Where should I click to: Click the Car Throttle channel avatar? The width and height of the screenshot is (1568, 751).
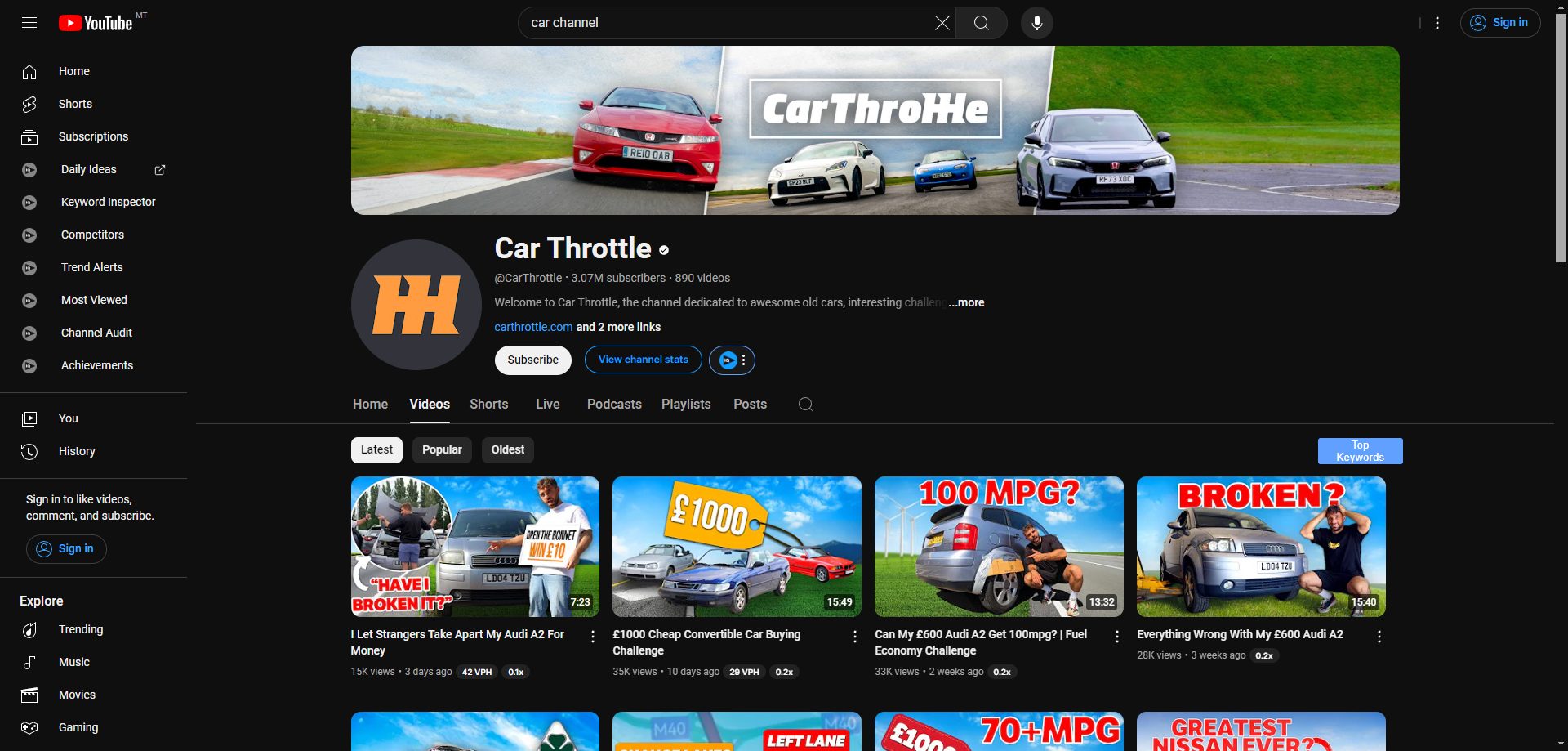click(416, 305)
